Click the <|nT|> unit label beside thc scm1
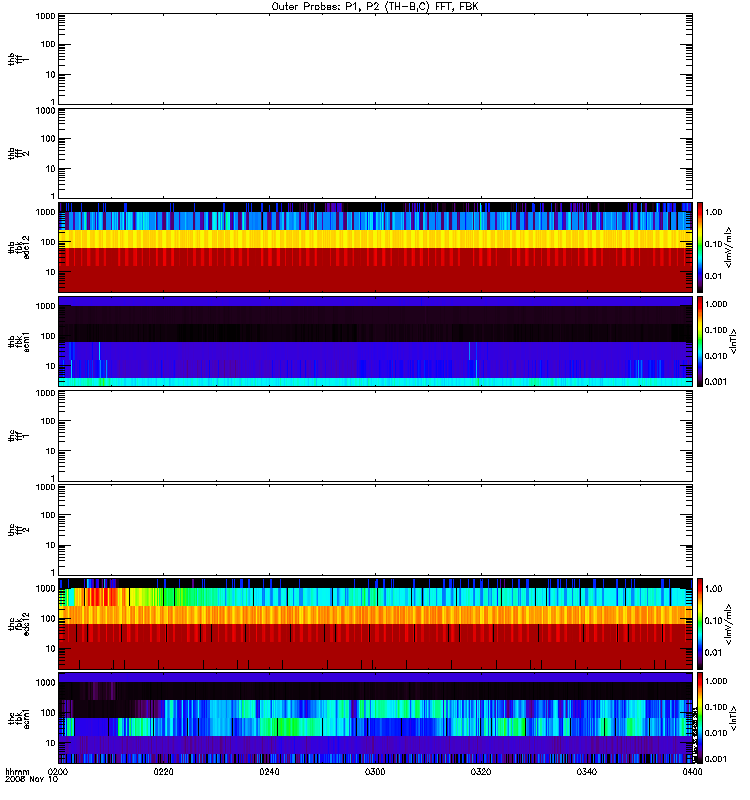 pos(734,718)
